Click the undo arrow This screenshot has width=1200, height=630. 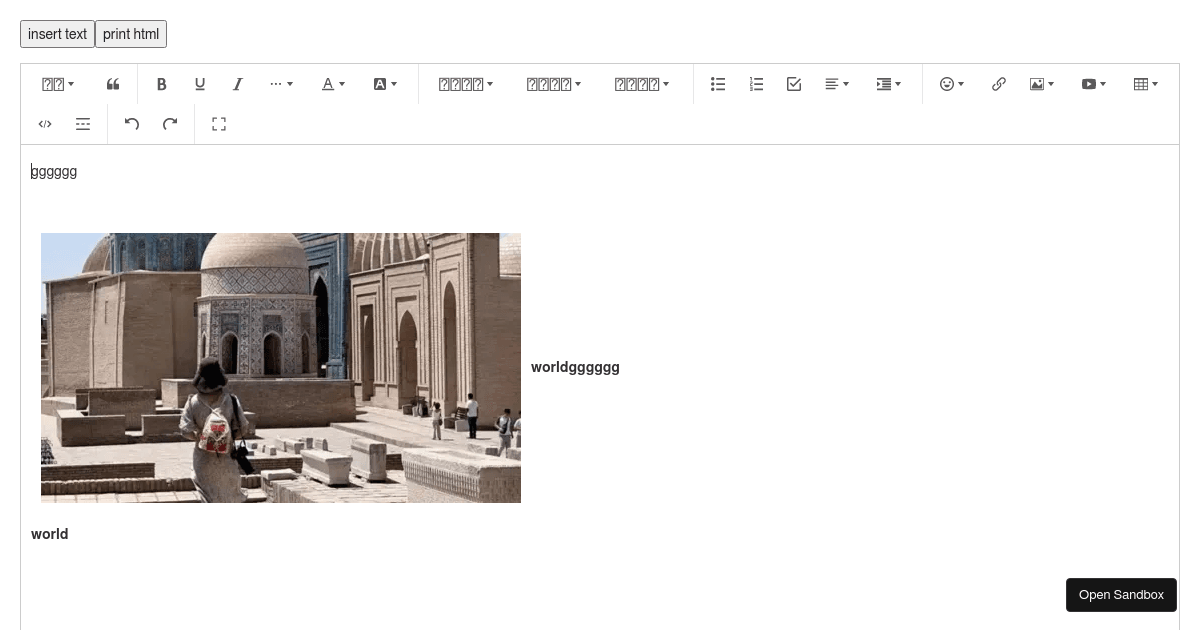[132, 124]
